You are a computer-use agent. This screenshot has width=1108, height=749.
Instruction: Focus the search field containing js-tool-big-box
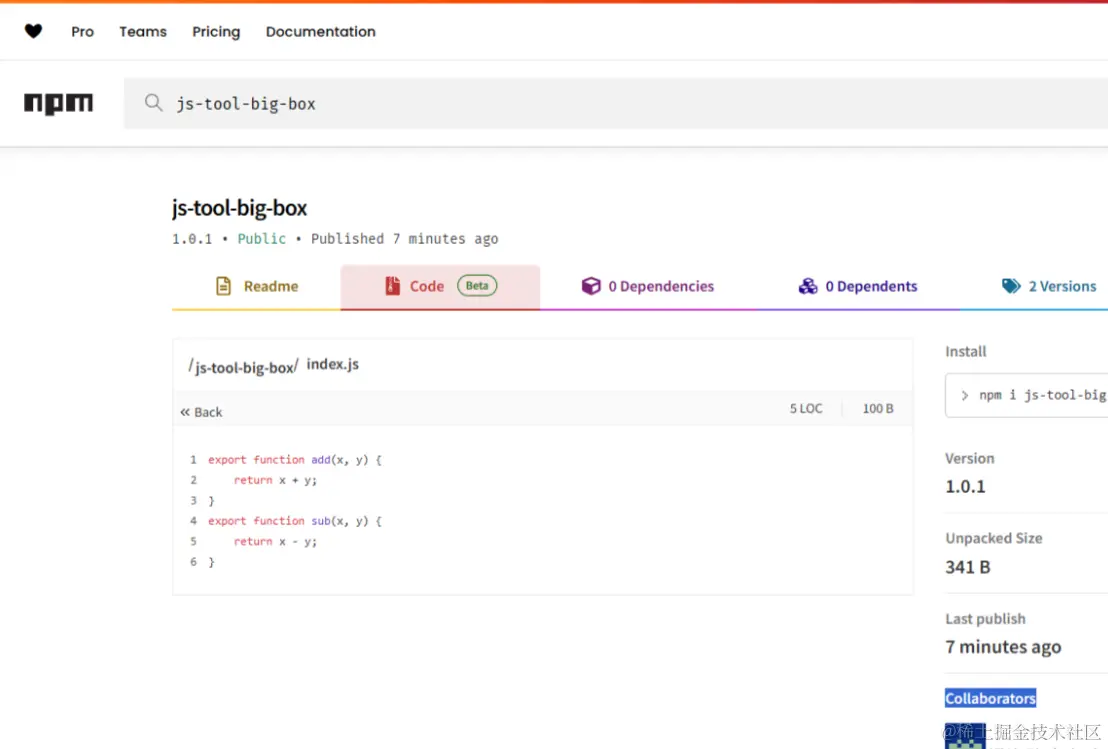tap(615, 104)
